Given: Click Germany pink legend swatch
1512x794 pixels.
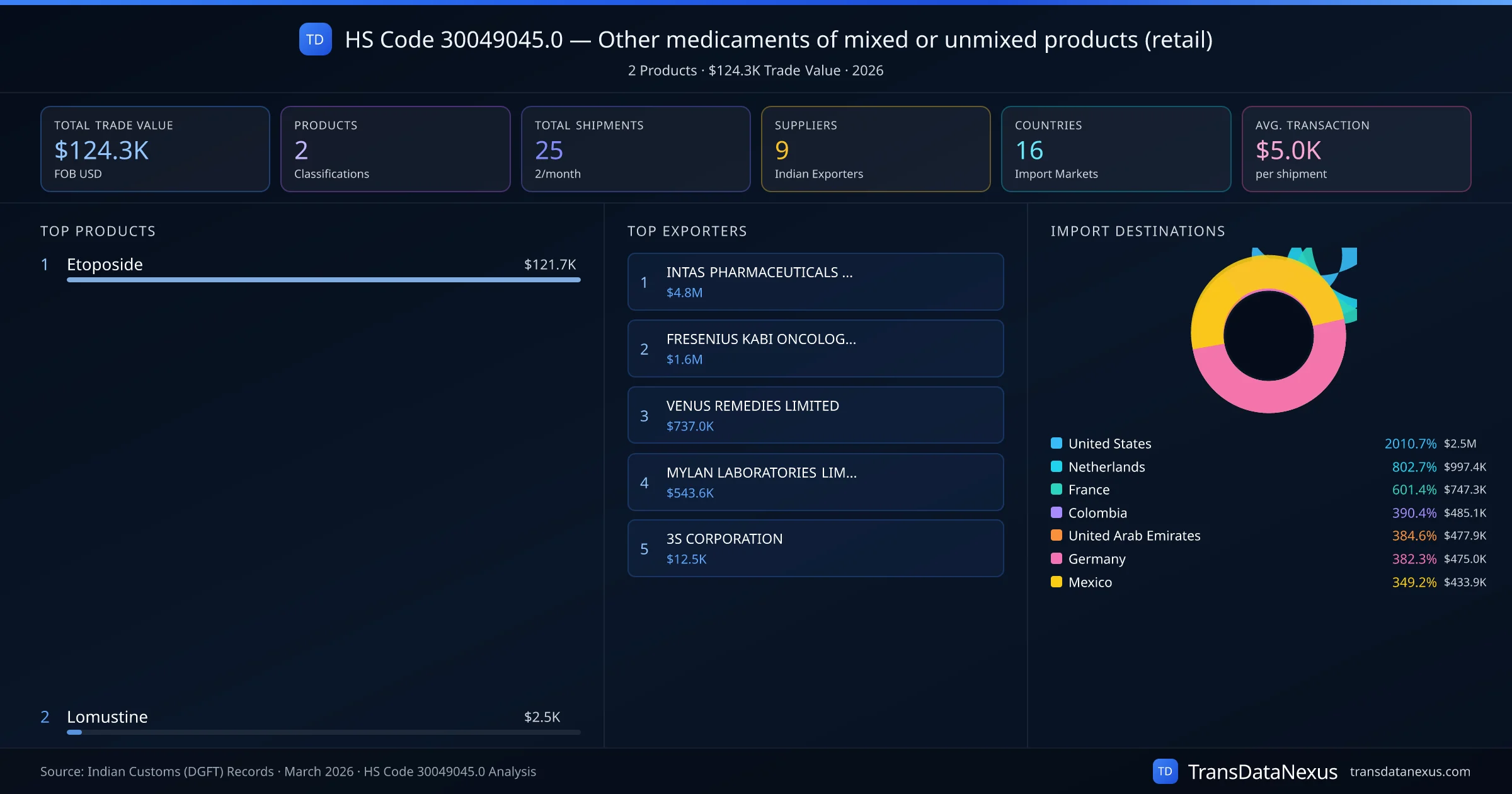Looking at the screenshot, I should pos(1057,558).
